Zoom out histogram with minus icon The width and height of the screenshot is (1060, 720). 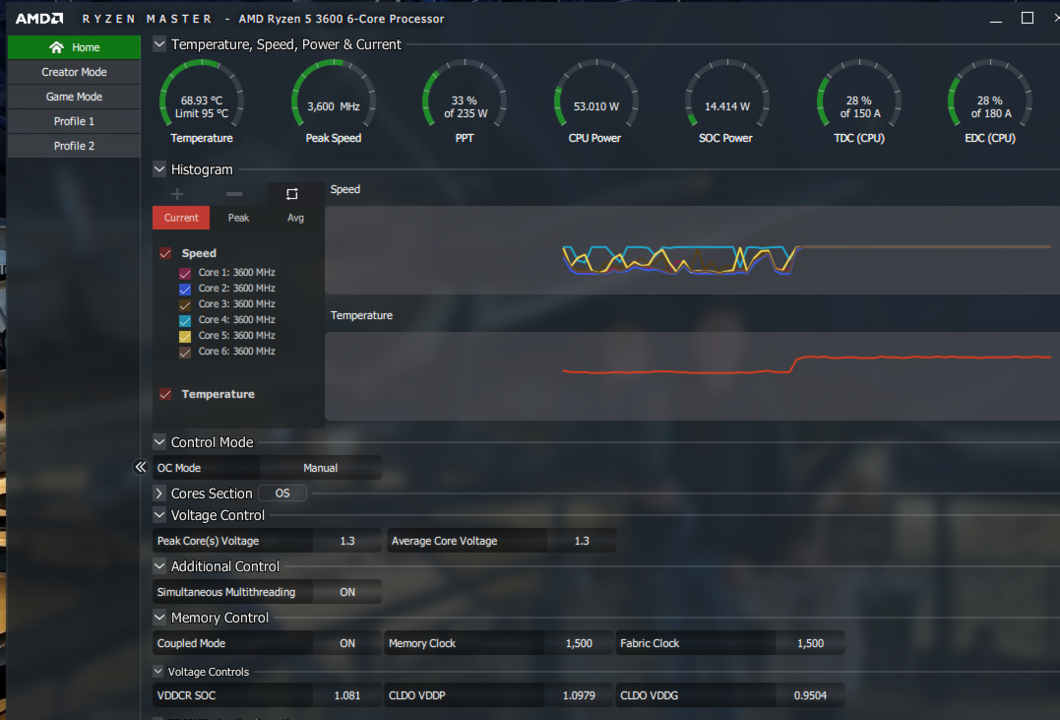234,194
